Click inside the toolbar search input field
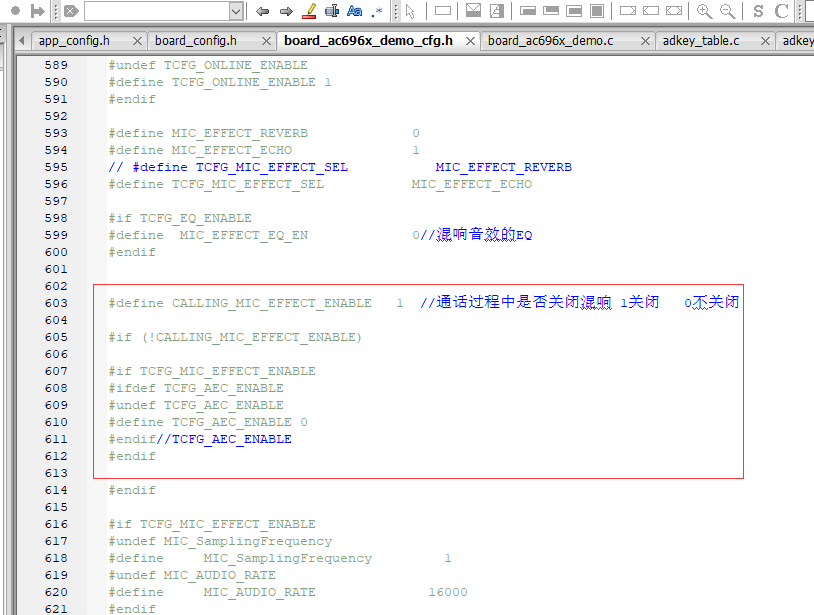 pyautogui.click(x=157, y=11)
